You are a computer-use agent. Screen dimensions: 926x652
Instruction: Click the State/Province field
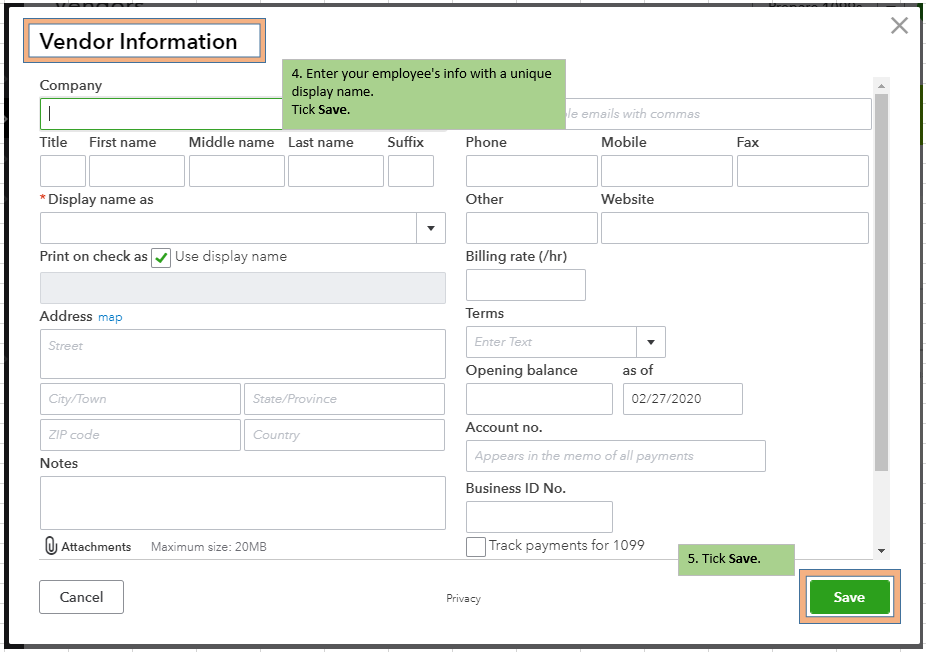[x=344, y=399]
